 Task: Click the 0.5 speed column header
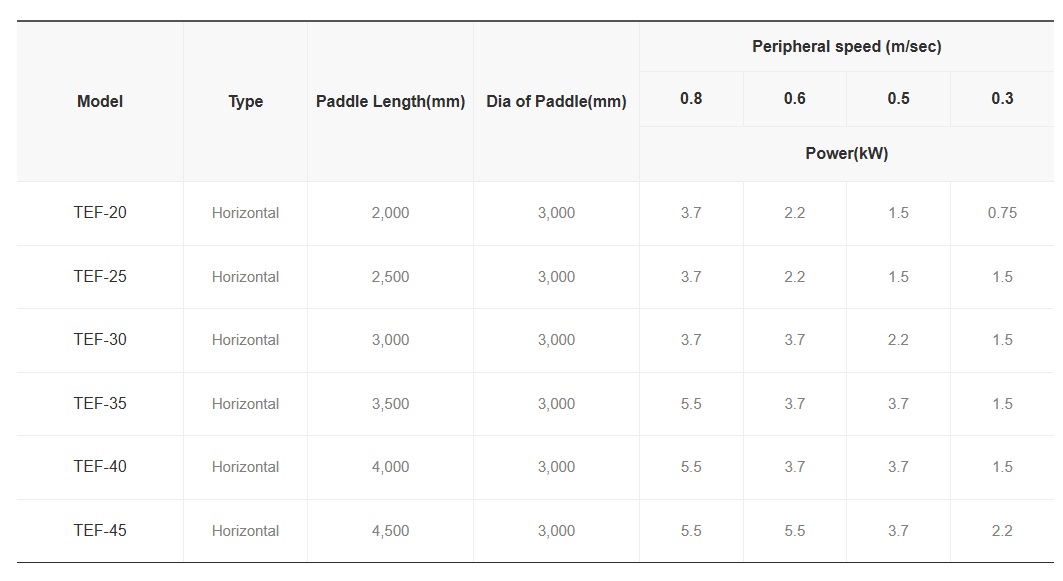coord(898,98)
